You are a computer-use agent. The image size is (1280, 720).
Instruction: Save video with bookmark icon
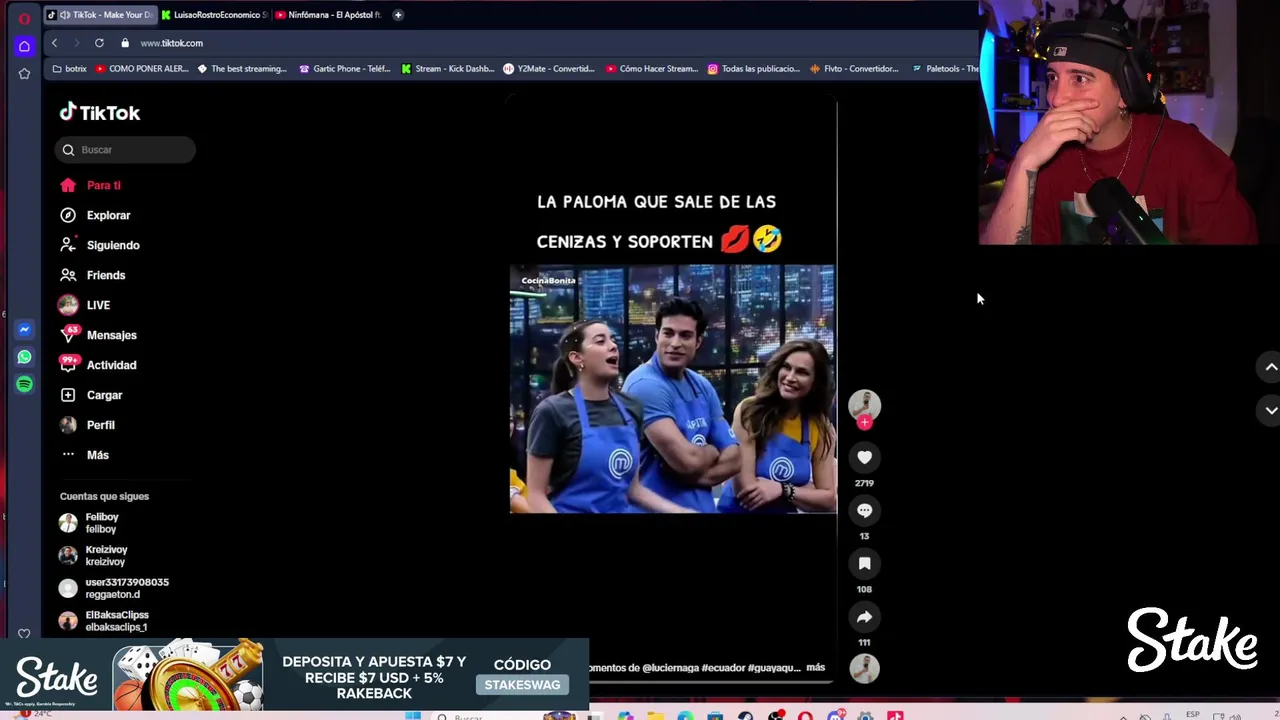pos(864,563)
